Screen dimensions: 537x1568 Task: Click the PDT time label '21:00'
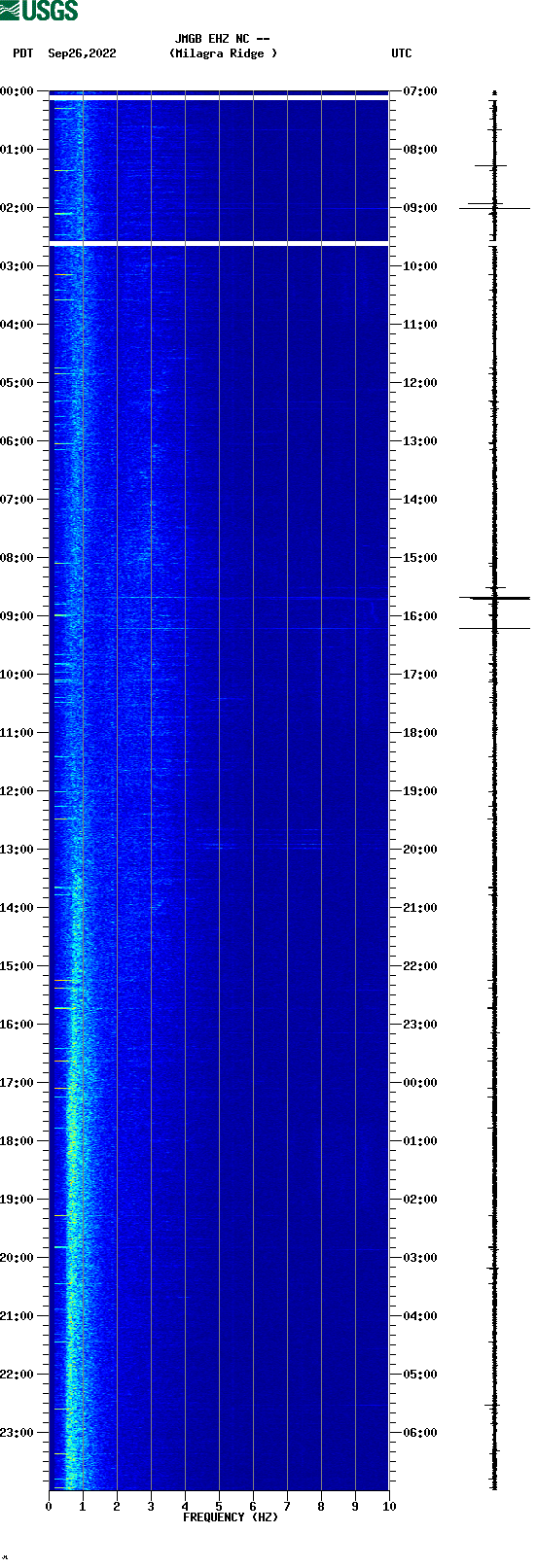pyautogui.click(x=18, y=1316)
